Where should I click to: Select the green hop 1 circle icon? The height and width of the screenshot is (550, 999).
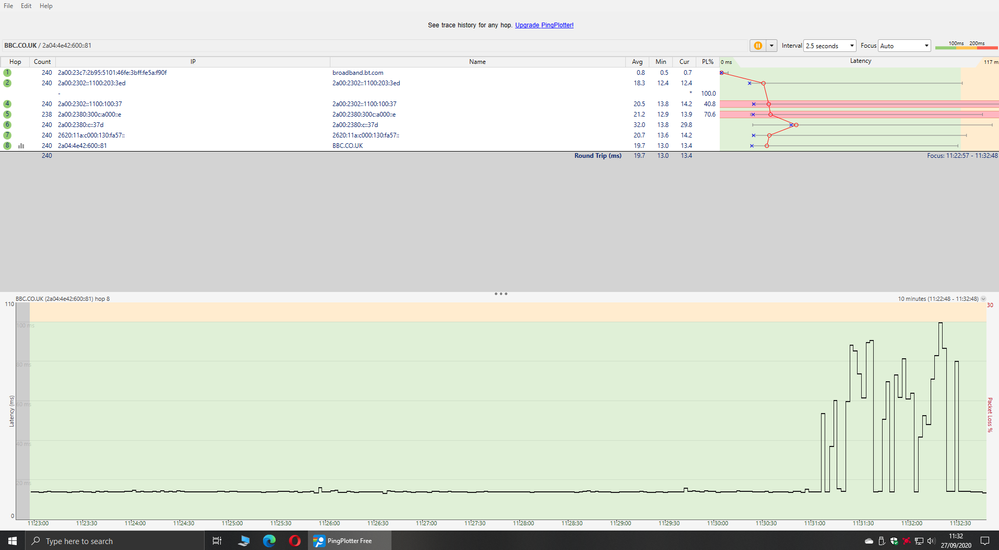point(7,73)
